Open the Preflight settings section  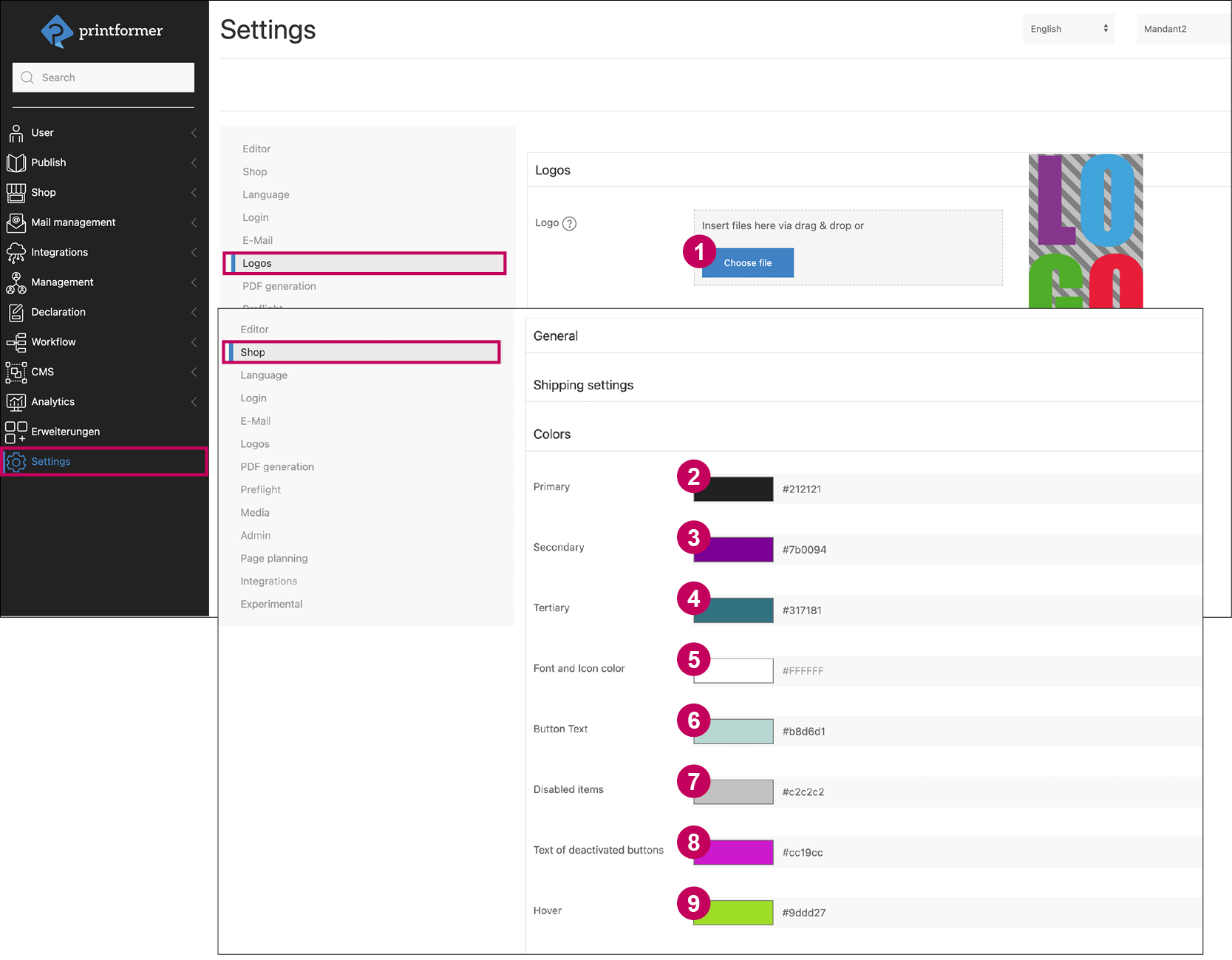tap(260, 489)
